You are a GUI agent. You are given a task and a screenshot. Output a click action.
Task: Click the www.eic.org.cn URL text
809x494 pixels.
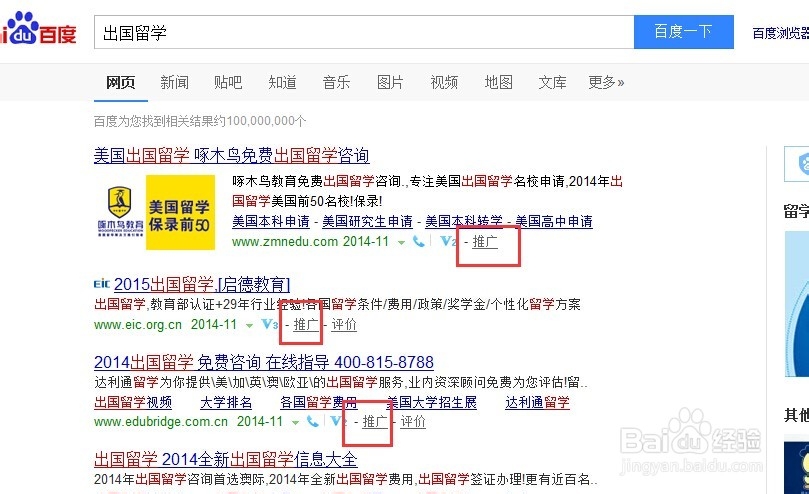point(138,325)
